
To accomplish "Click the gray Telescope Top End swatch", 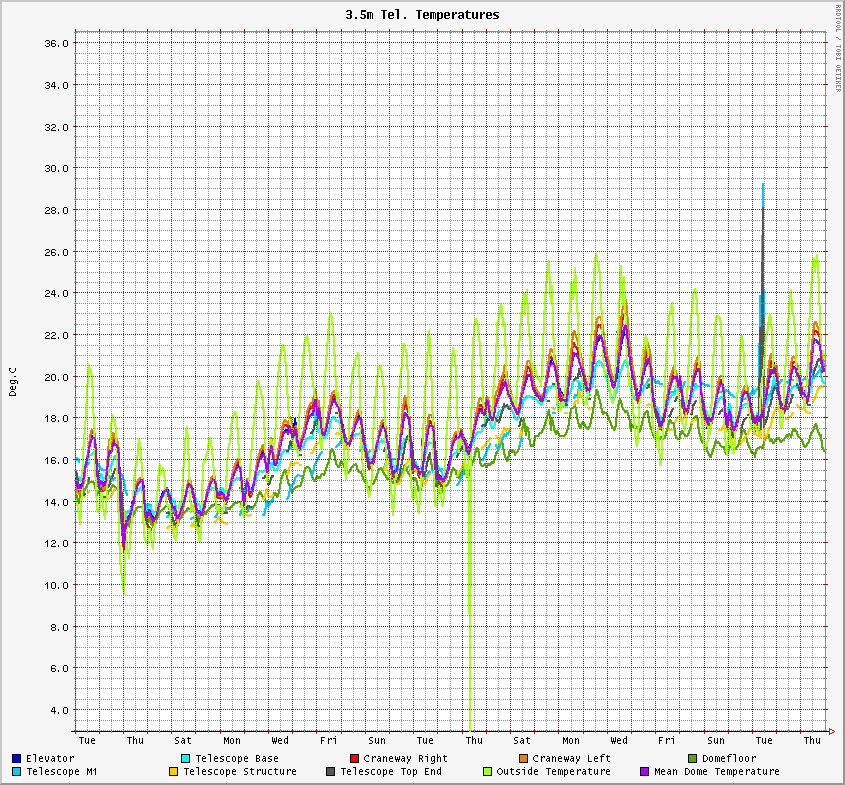I will (331, 772).
